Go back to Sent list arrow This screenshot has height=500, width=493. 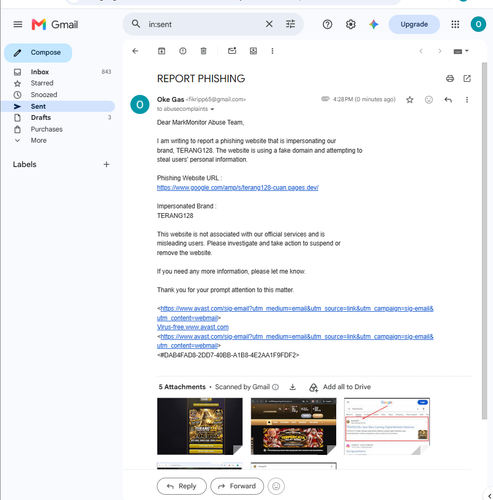pos(135,51)
